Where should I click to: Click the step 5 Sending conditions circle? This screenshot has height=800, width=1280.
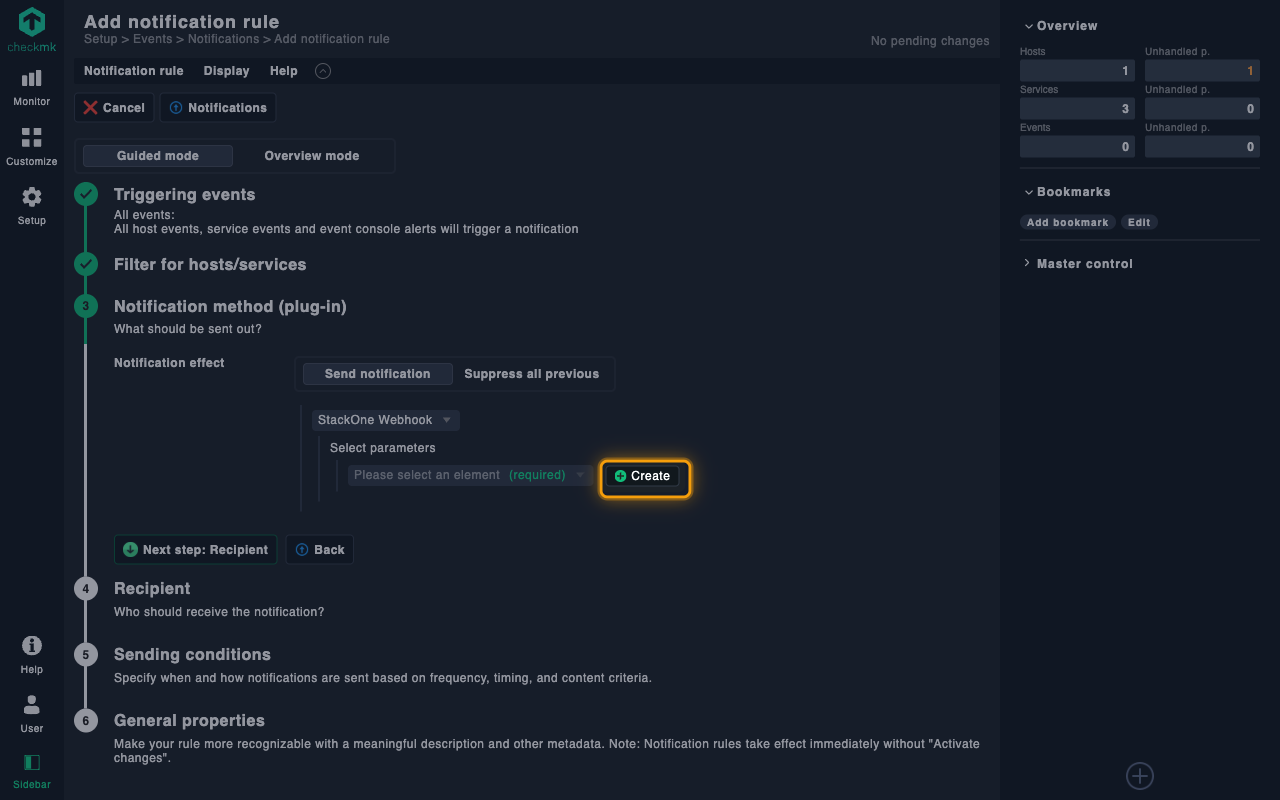[86, 654]
